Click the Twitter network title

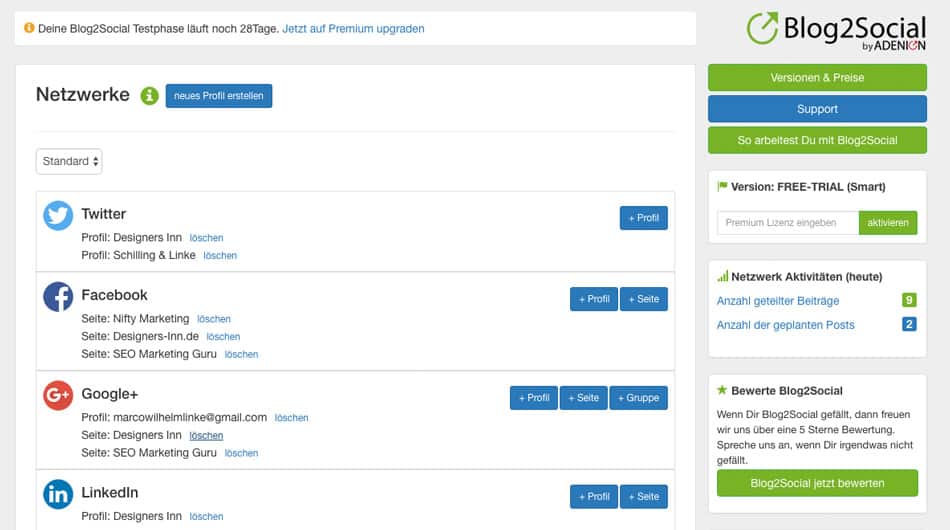[x=104, y=214]
